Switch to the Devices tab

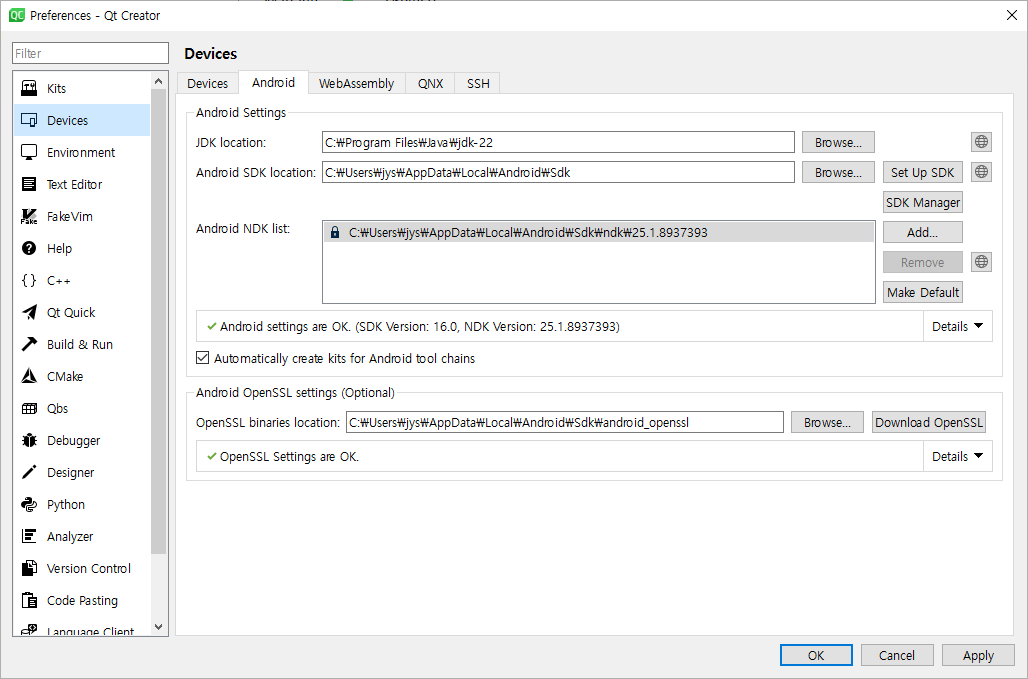(x=207, y=83)
